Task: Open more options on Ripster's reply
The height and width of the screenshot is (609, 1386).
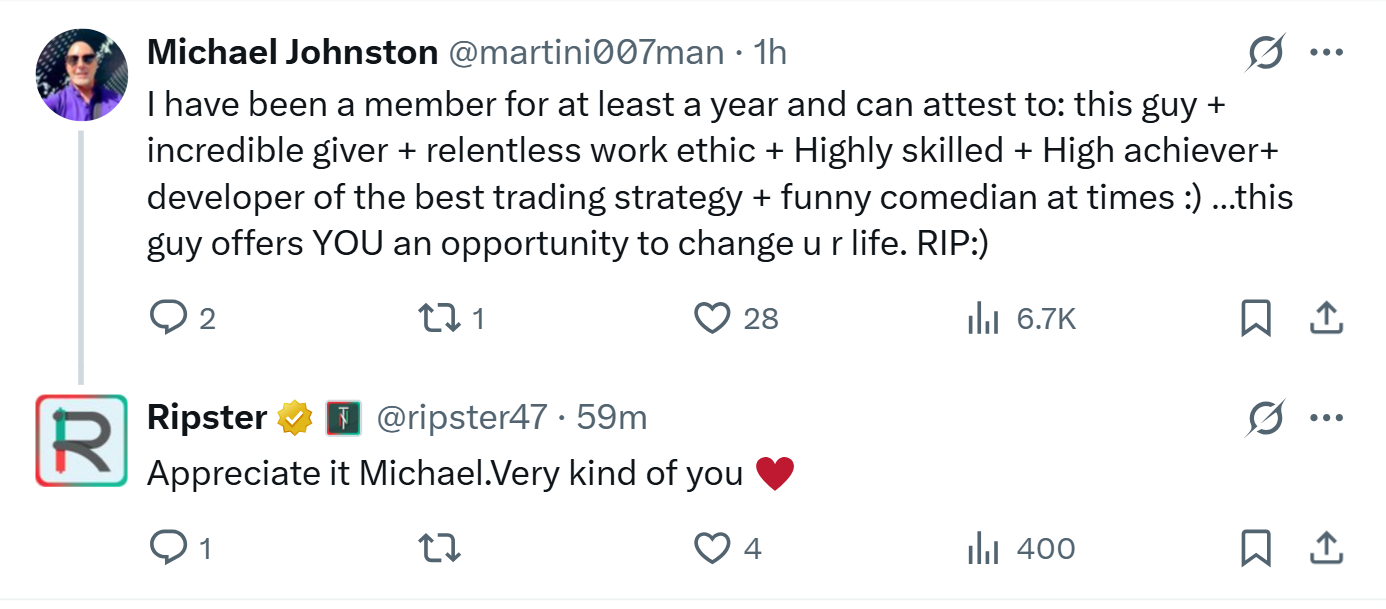Action: click(1326, 419)
